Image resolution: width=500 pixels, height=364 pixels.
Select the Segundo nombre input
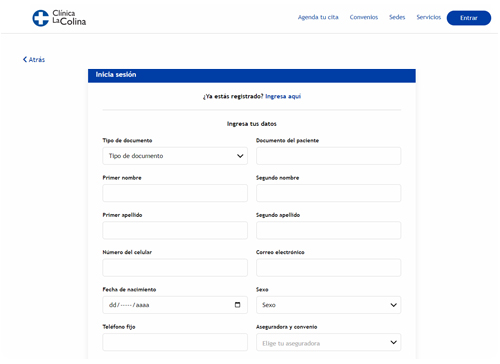tap(329, 193)
